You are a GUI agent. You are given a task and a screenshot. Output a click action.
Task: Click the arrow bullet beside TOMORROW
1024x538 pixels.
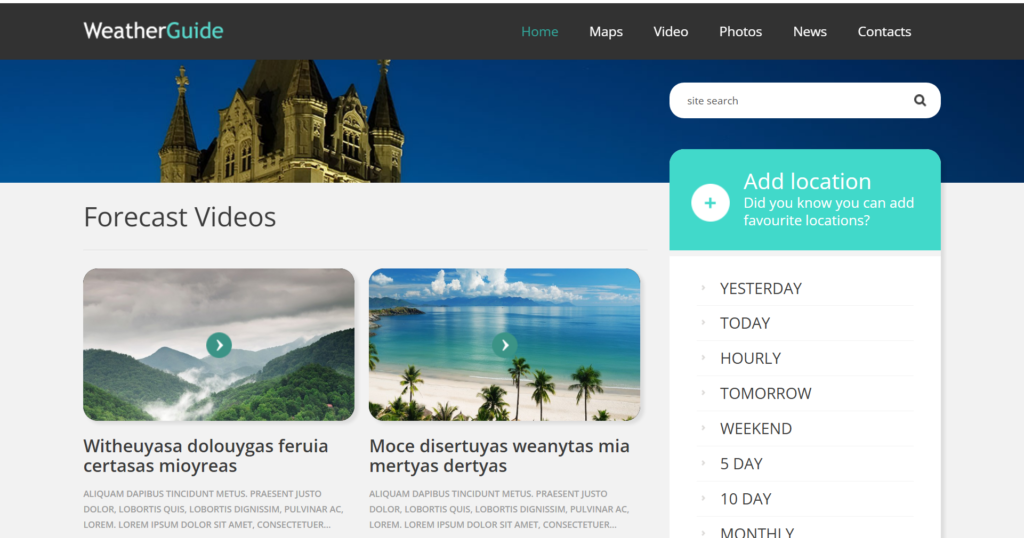tap(703, 392)
